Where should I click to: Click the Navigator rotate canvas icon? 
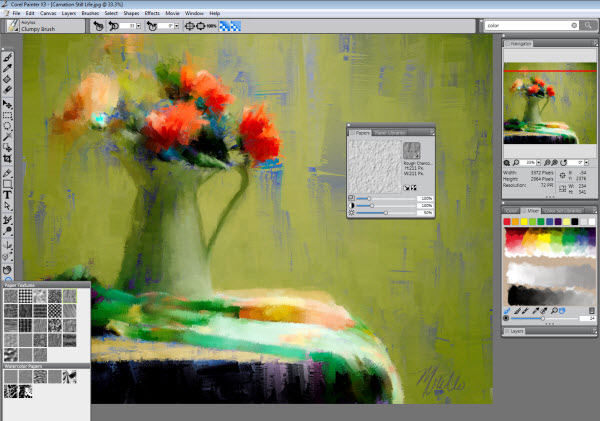[x=563, y=163]
